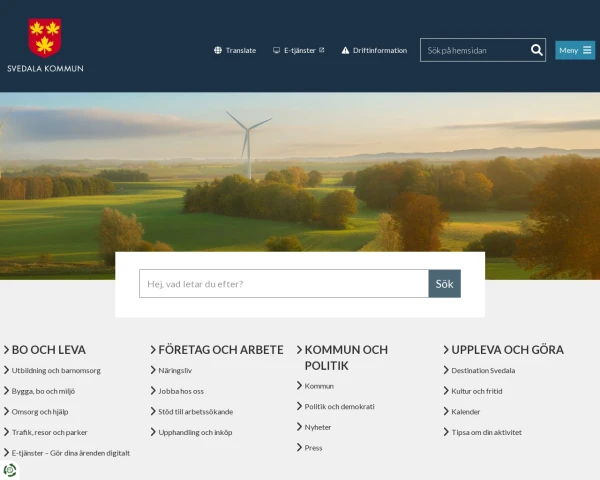
Task: Open Stöd till arbetssökande link
Action: click(196, 412)
